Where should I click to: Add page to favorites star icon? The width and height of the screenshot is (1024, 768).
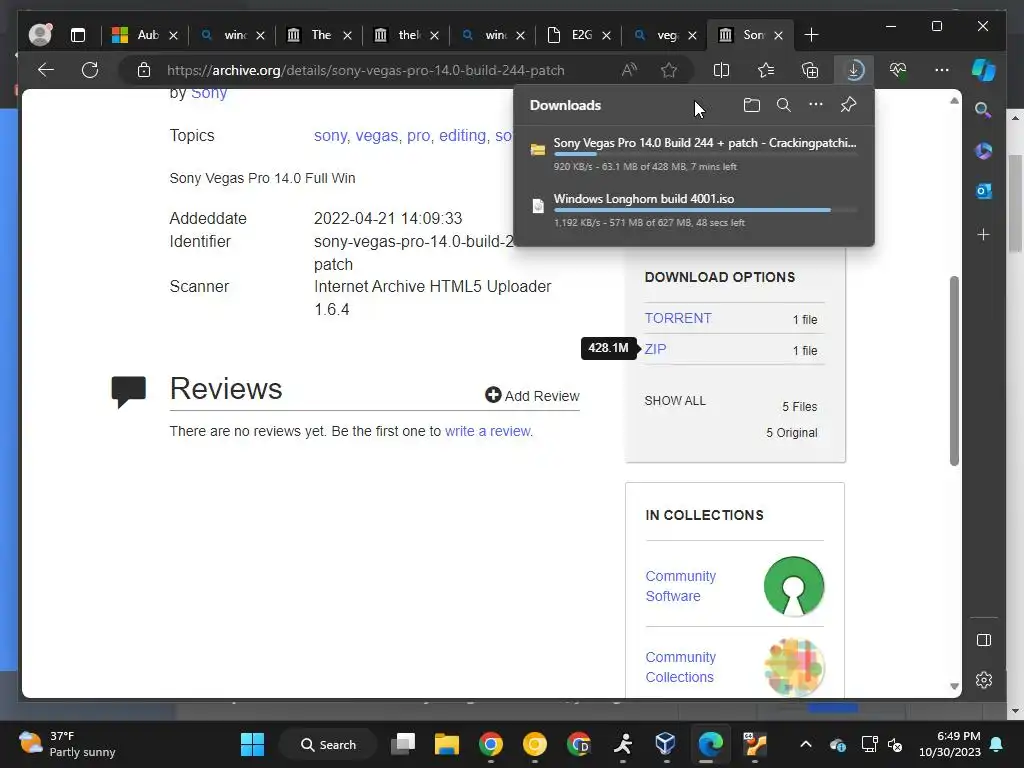669,70
